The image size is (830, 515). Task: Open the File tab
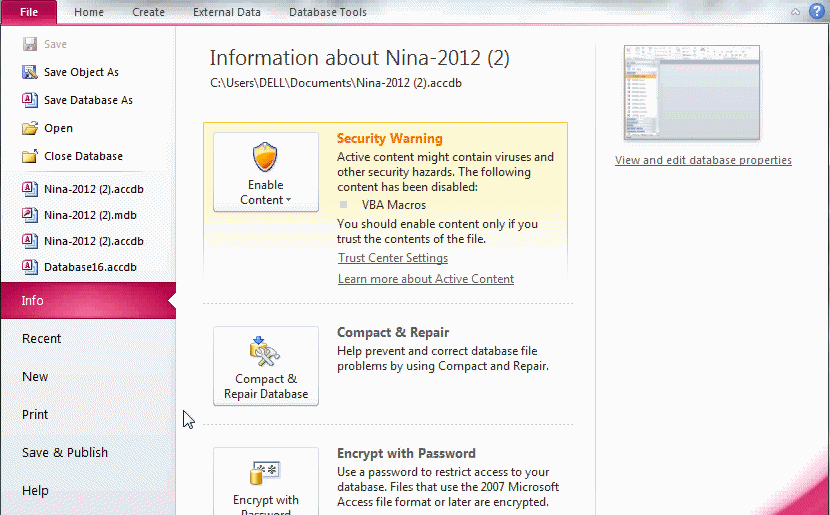point(29,12)
